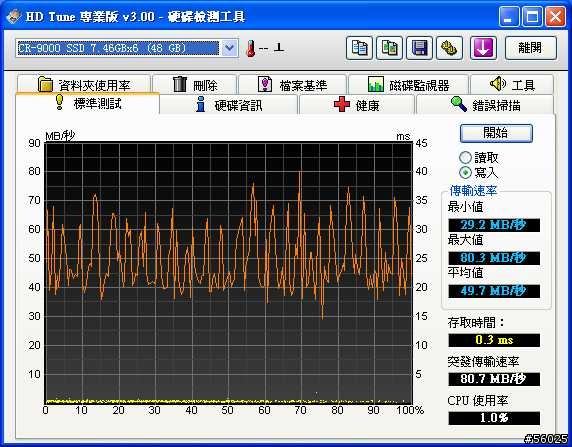Open the 資料夾使用率 tab

84,84
